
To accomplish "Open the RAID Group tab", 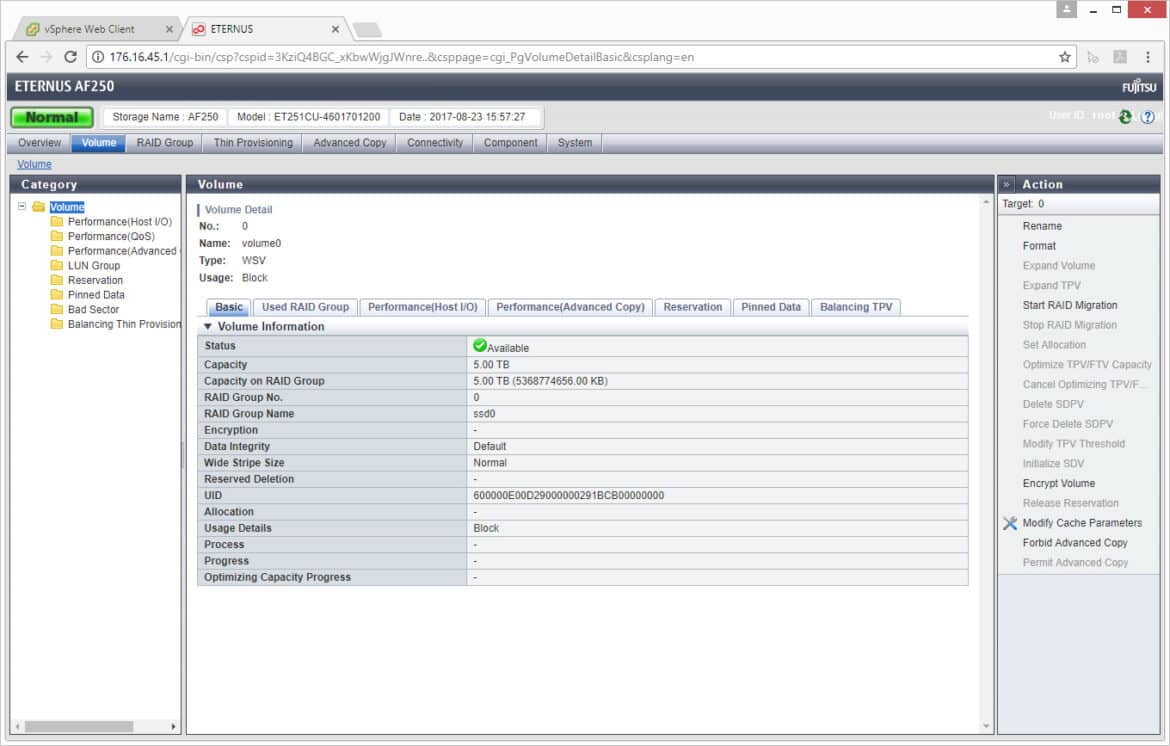I will (x=165, y=142).
